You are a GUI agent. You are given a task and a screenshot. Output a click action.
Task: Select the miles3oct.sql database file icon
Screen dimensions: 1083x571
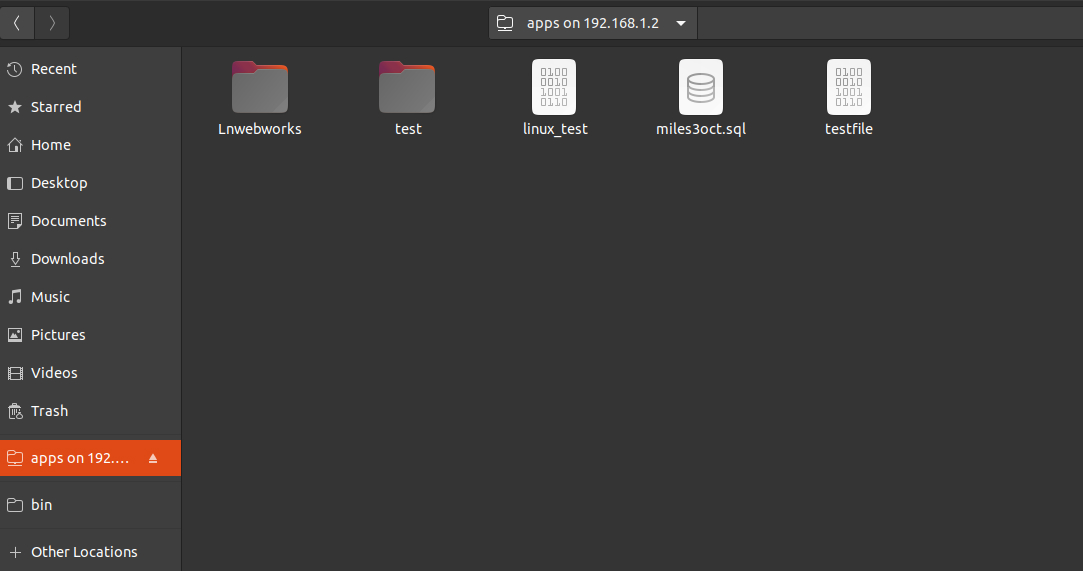click(700, 87)
